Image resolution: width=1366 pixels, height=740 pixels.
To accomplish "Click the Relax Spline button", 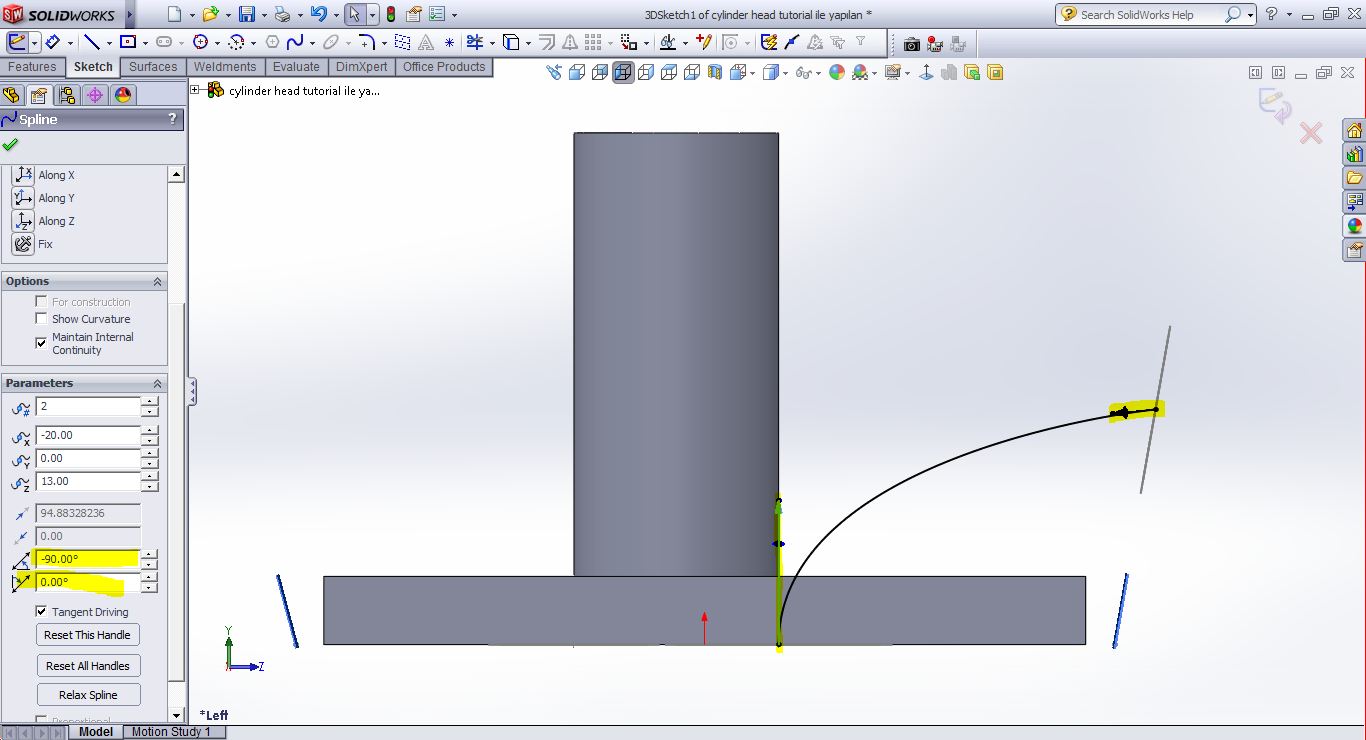I will tap(88, 695).
